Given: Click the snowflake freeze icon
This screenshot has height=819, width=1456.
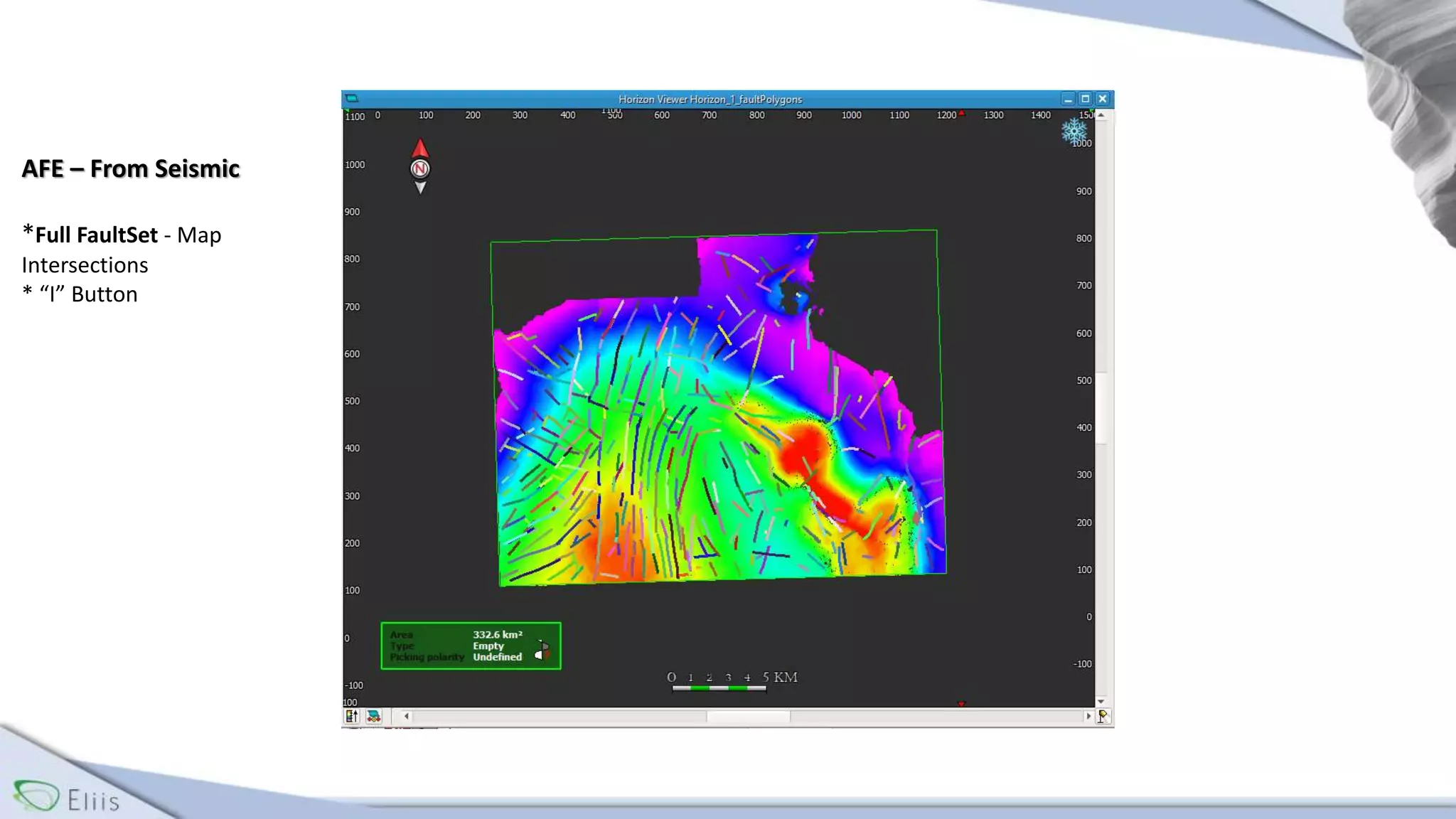Looking at the screenshot, I should 1074,131.
